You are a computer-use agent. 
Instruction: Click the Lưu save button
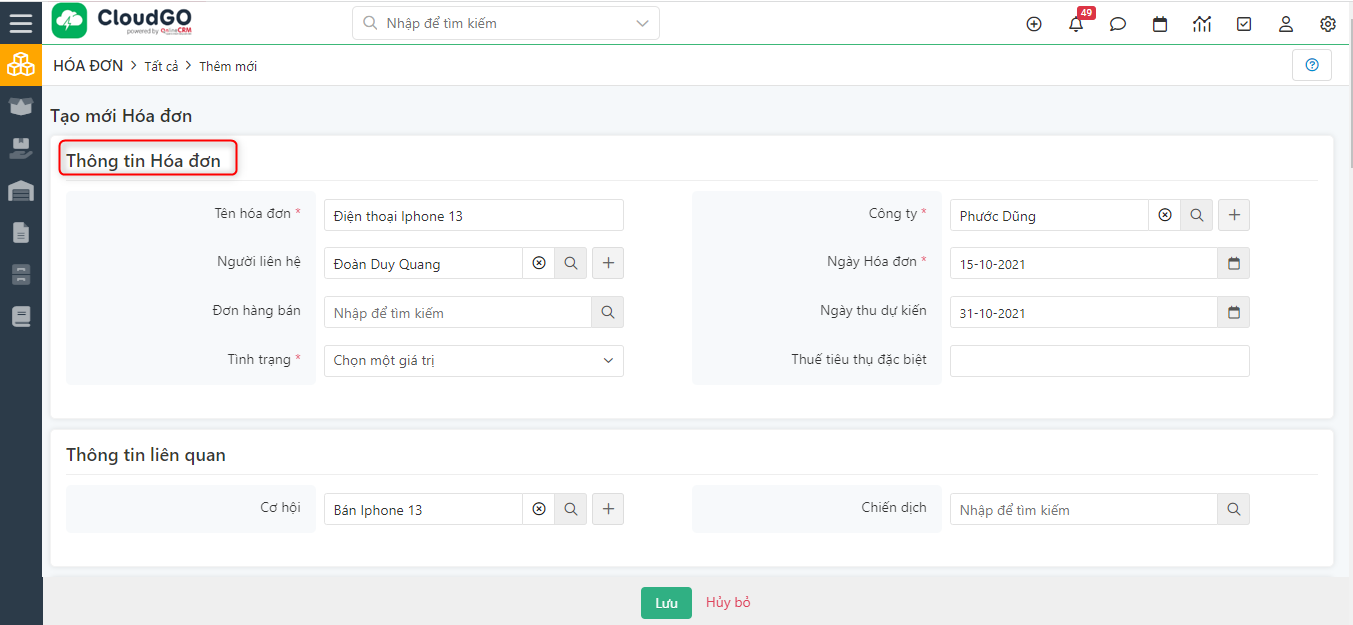666,603
